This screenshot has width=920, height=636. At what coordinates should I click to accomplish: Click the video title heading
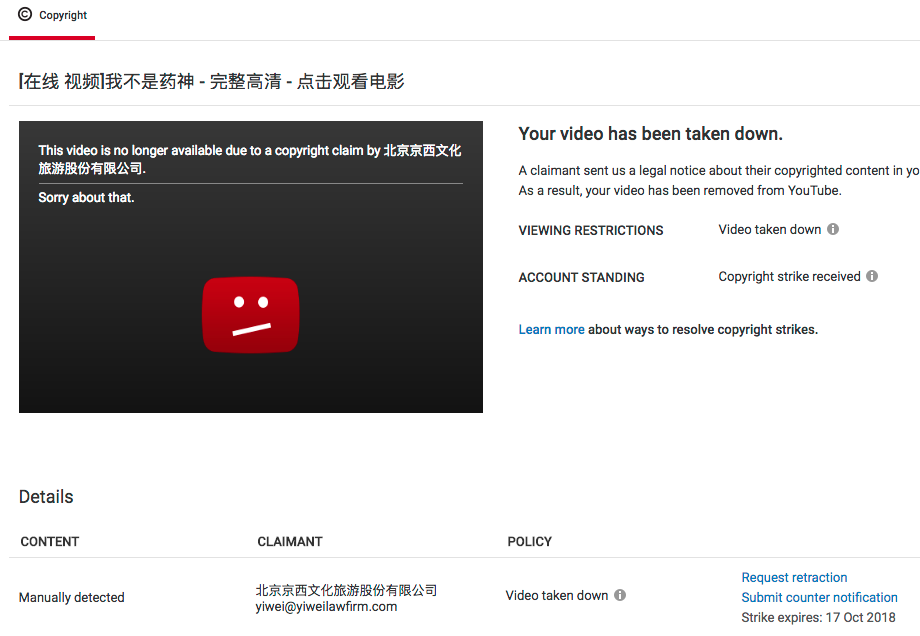pos(212,82)
